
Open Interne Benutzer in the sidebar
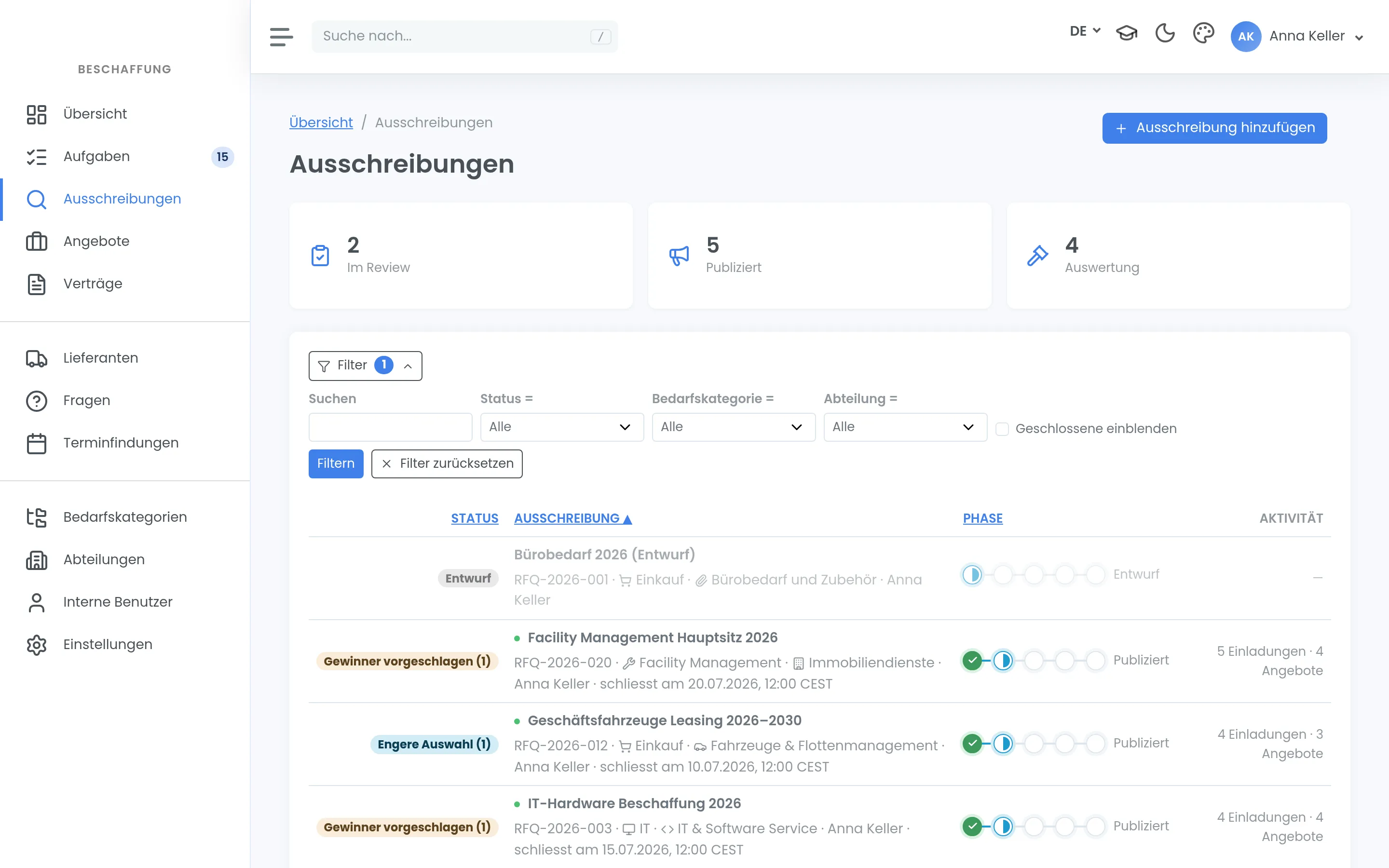click(x=125, y=602)
